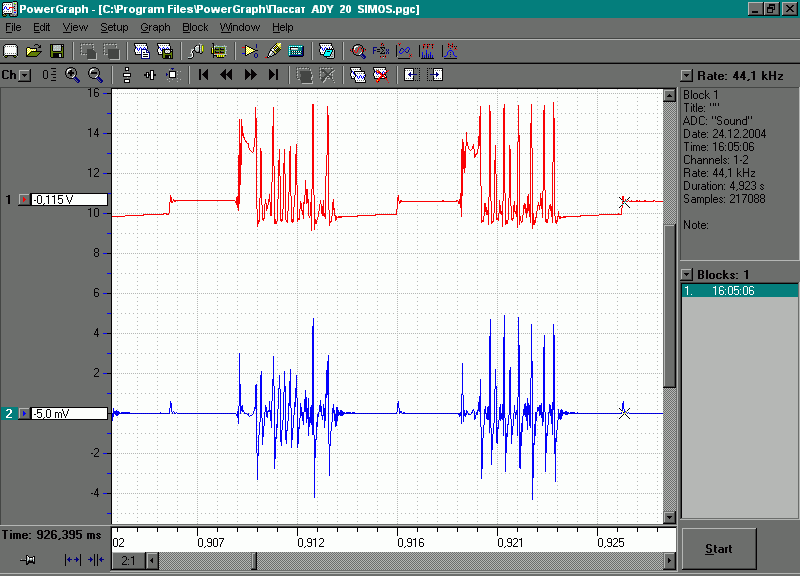
Task: Toggle channel 2 blue arrow marker
Action: tap(24, 413)
